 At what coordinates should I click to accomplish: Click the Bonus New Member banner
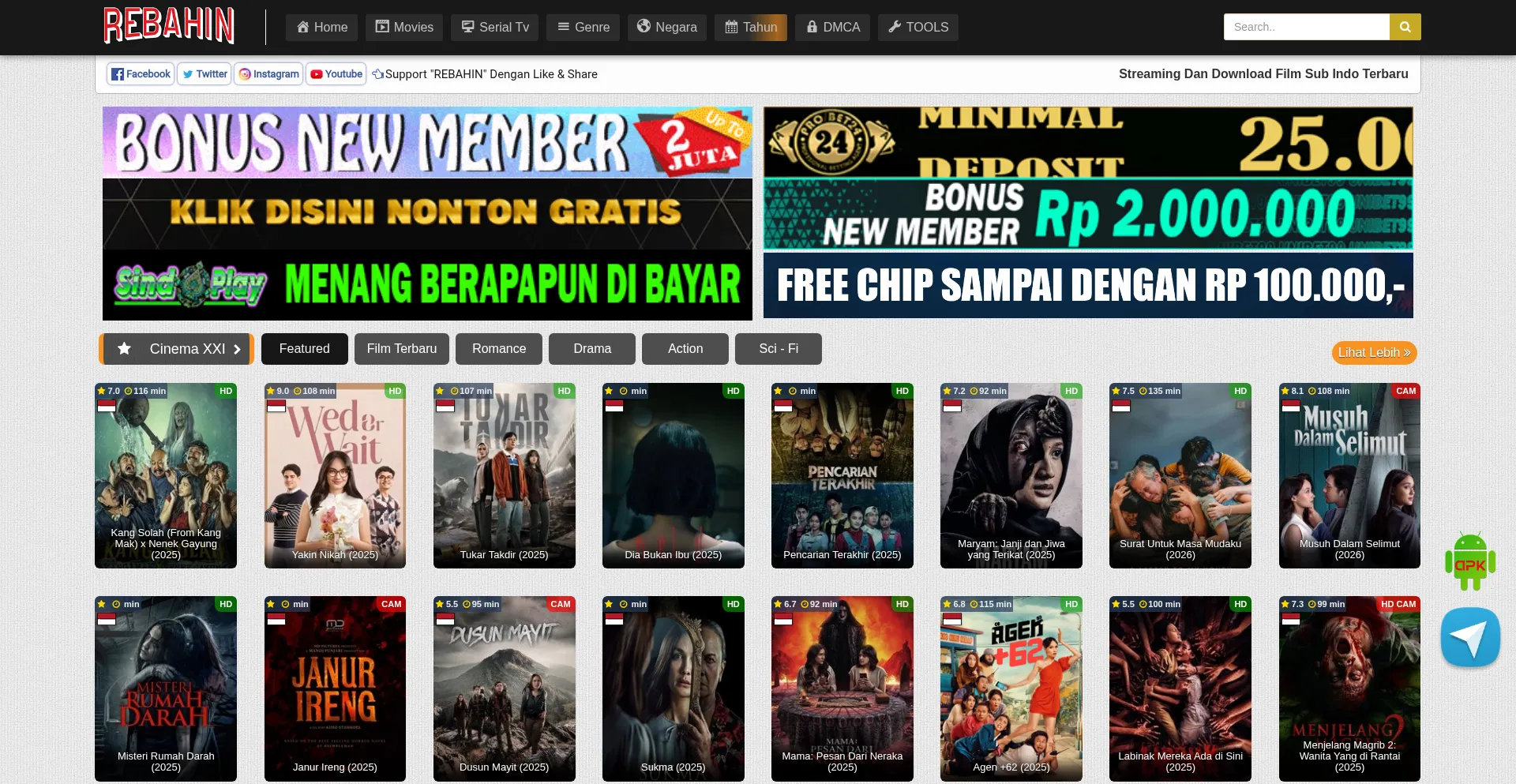click(x=427, y=142)
